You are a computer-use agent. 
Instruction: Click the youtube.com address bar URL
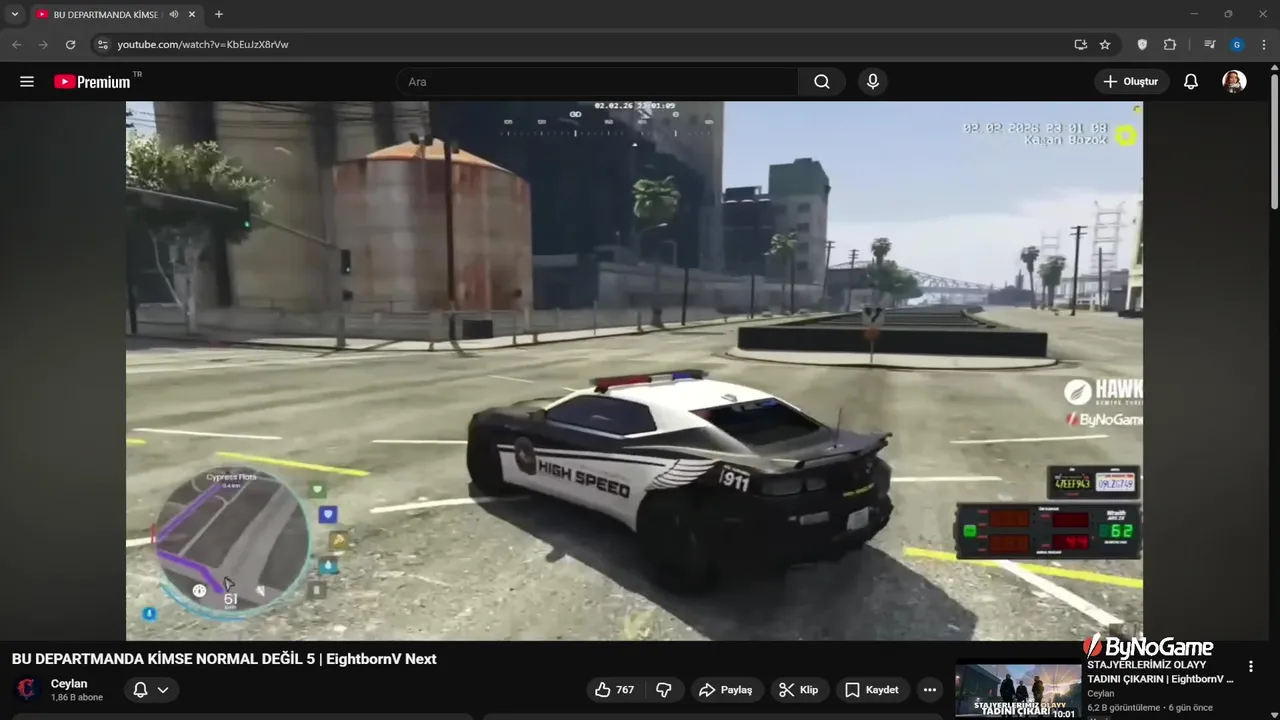pyautogui.click(x=203, y=44)
